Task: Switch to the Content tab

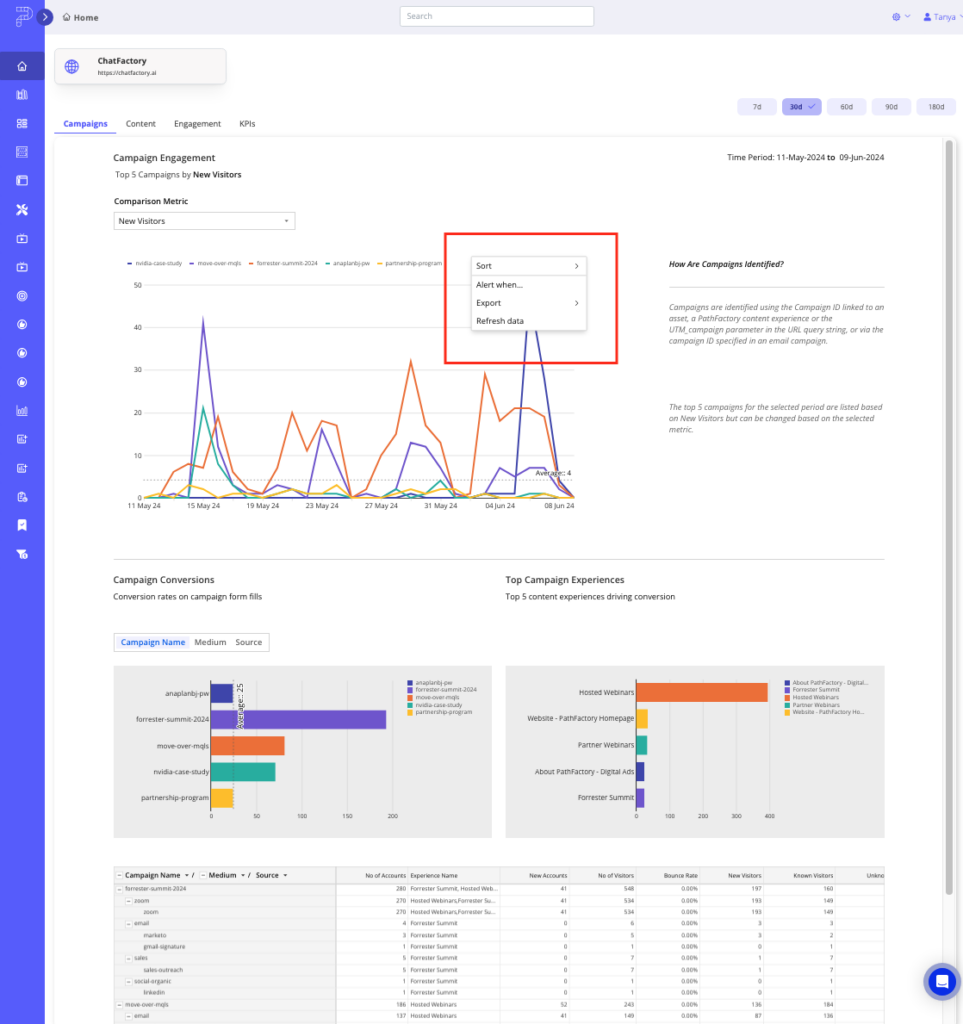Action: pyautogui.click(x=140, y=123)
